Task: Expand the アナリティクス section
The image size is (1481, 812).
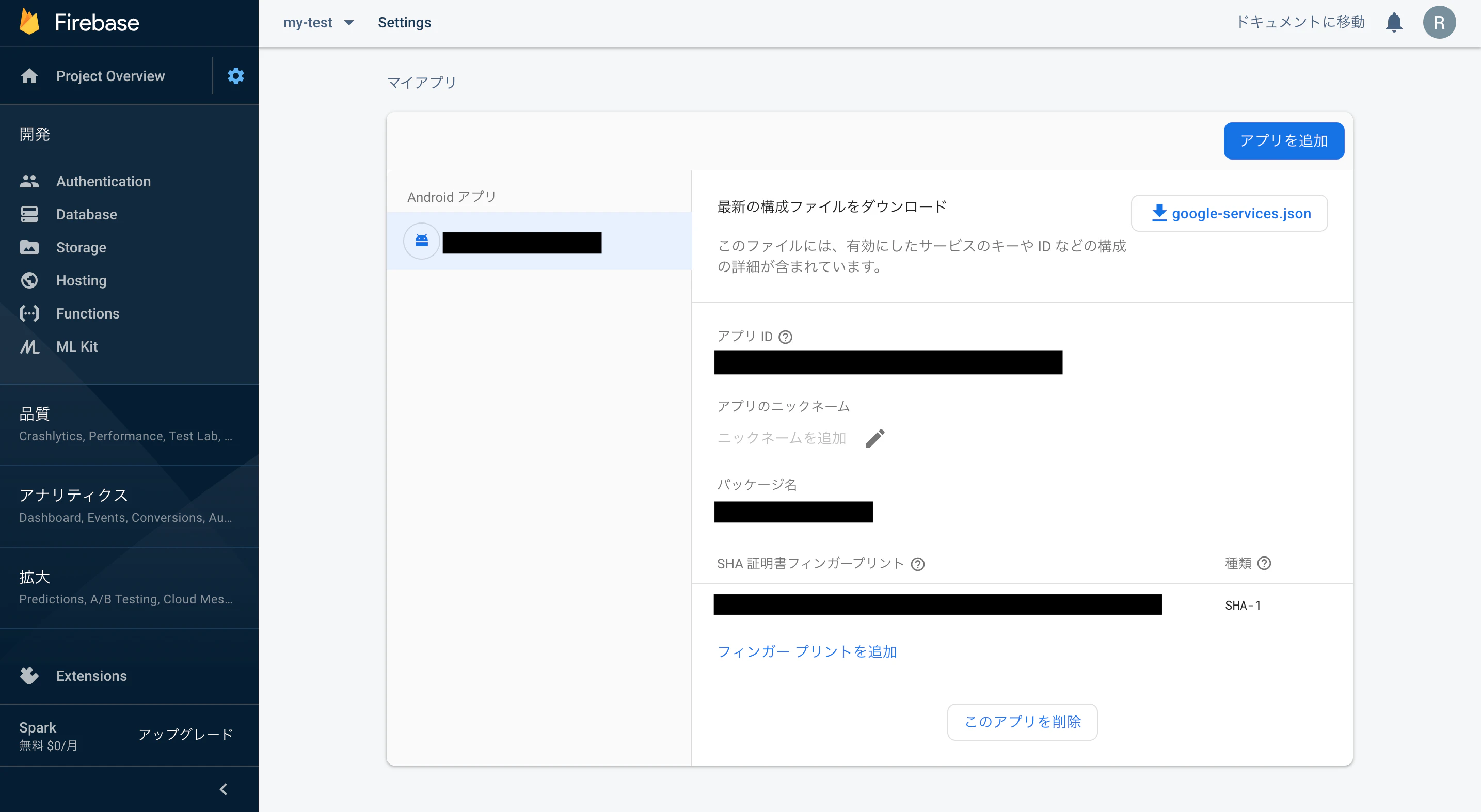Action: click(x=129, y=505)
